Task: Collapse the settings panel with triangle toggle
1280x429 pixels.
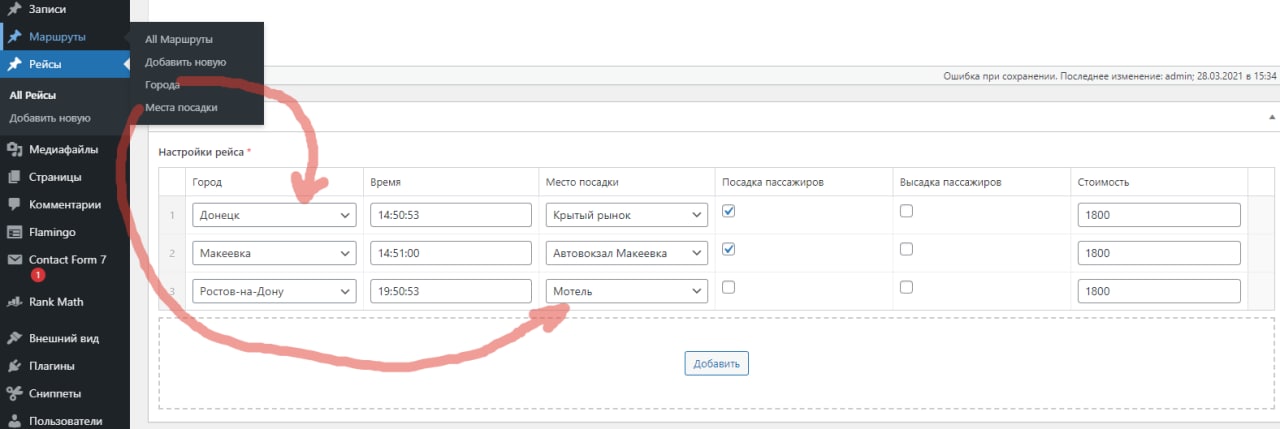Action: (1270, 116)
